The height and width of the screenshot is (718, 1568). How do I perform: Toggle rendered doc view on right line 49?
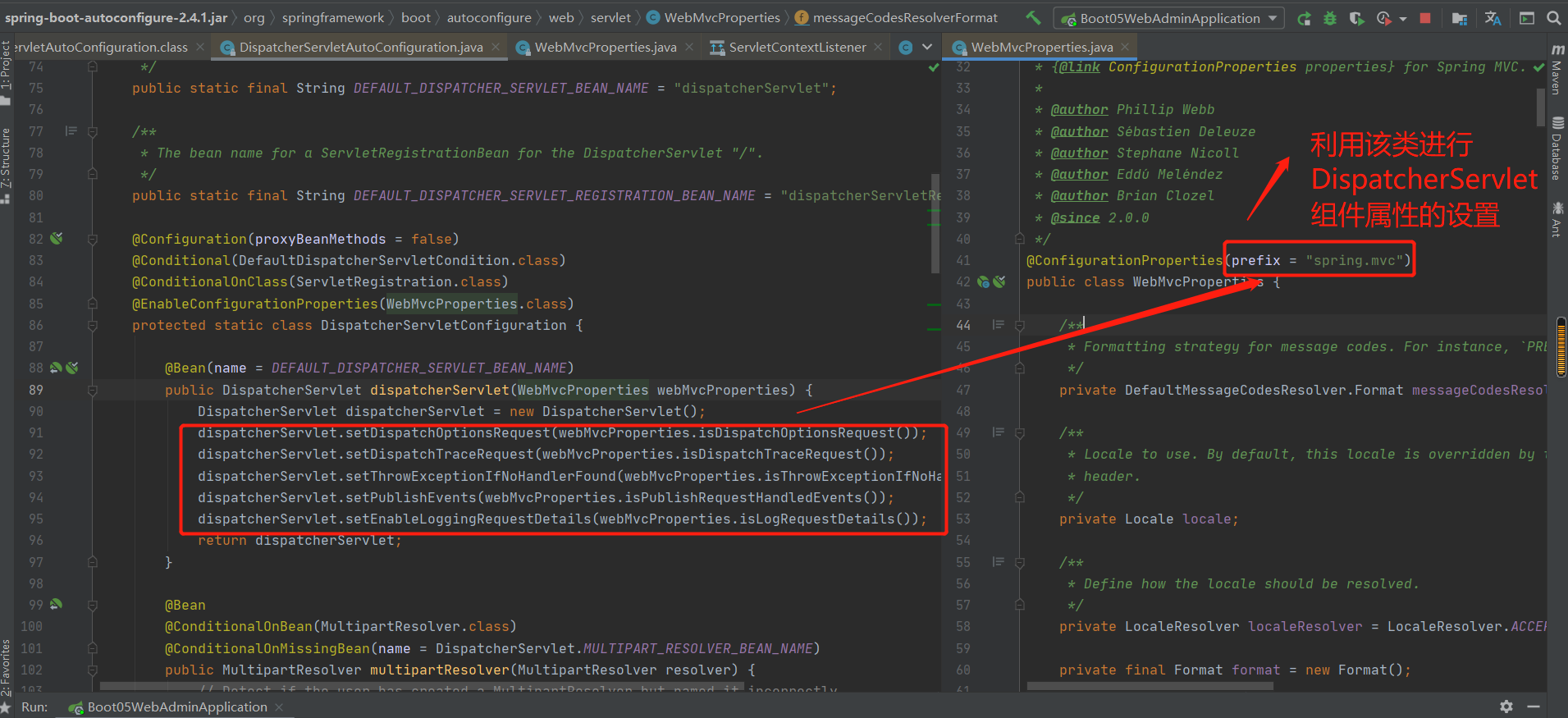tap(999, 432)
